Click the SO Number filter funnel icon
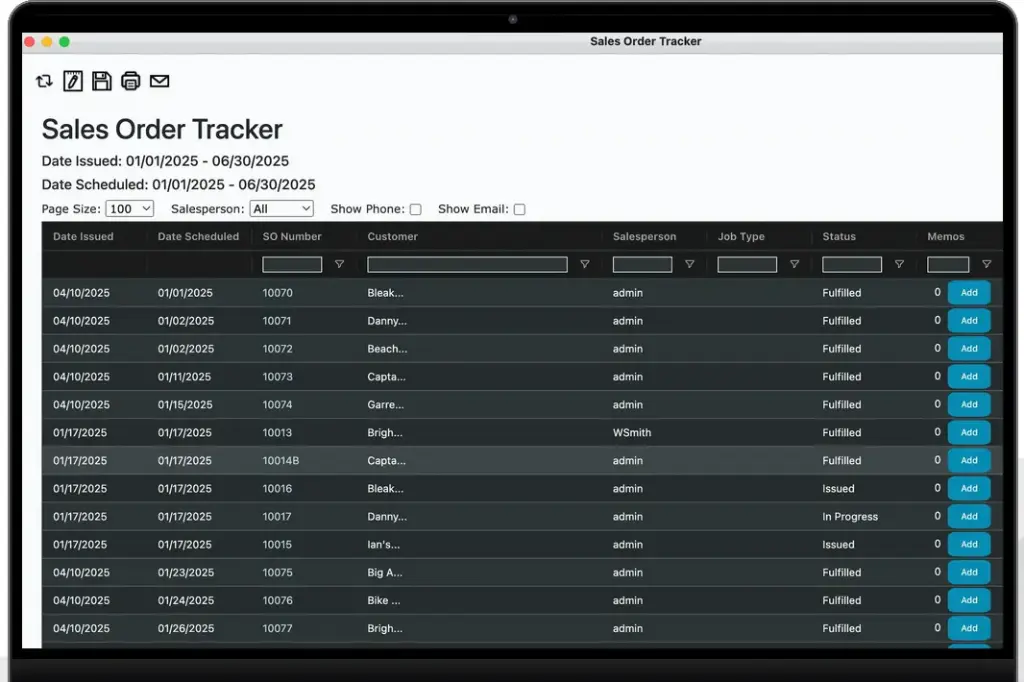This screenshot has height=682, width=1024. pos(339,265)
